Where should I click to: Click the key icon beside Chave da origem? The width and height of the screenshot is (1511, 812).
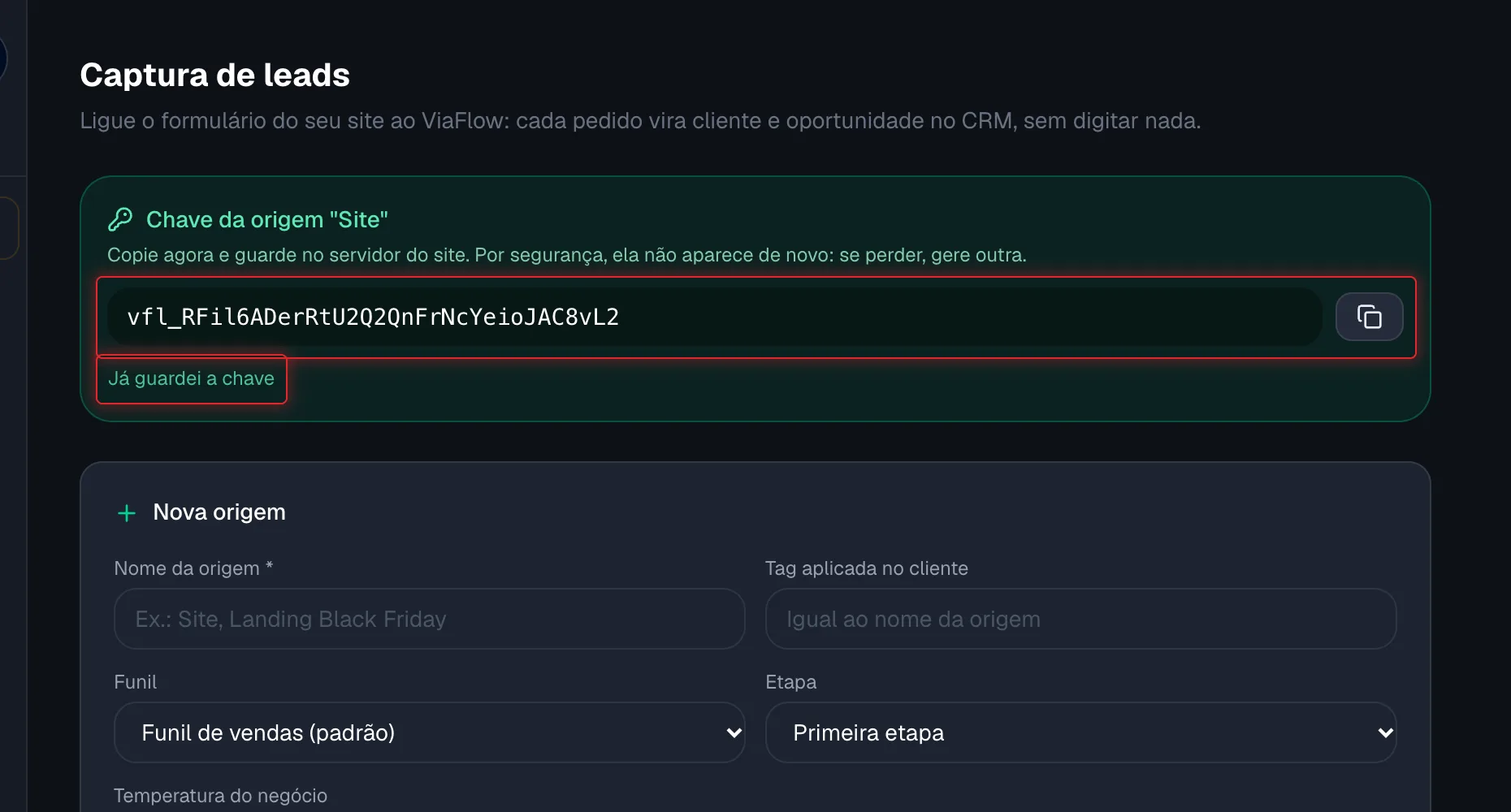[120, 219]
